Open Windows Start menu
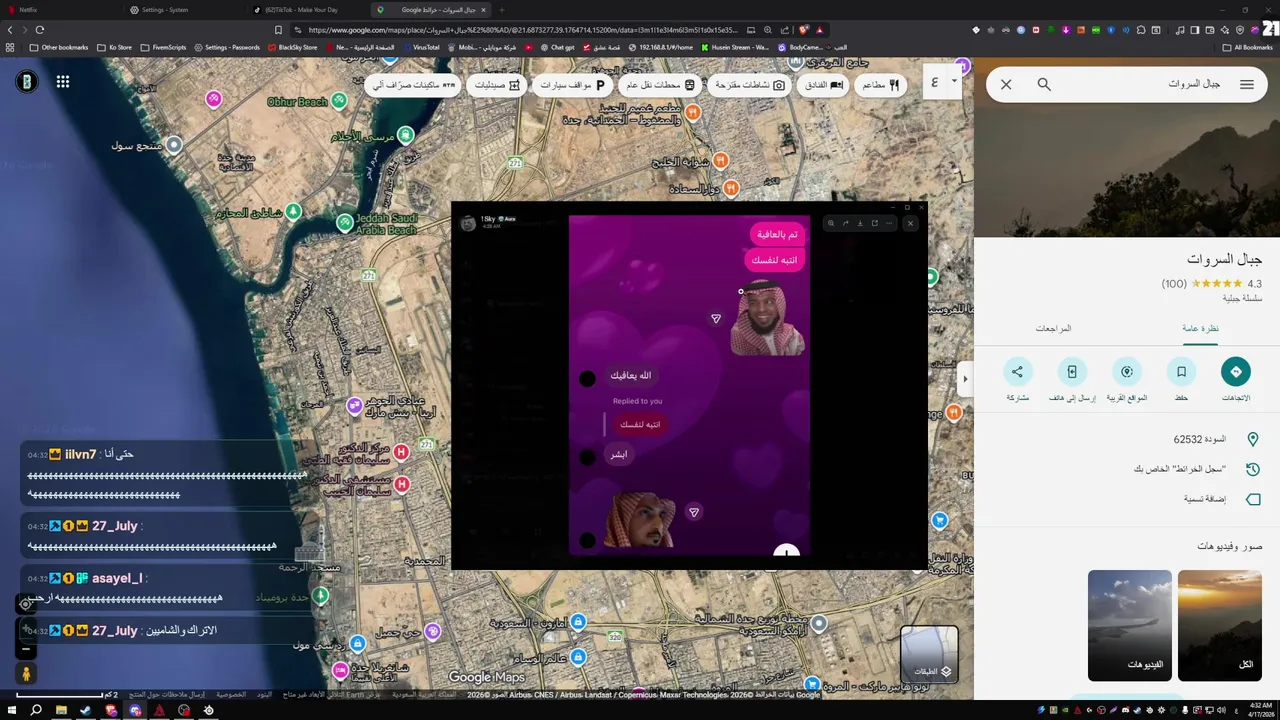Viewport: 1280px width, 720px height. pos(10,710)
